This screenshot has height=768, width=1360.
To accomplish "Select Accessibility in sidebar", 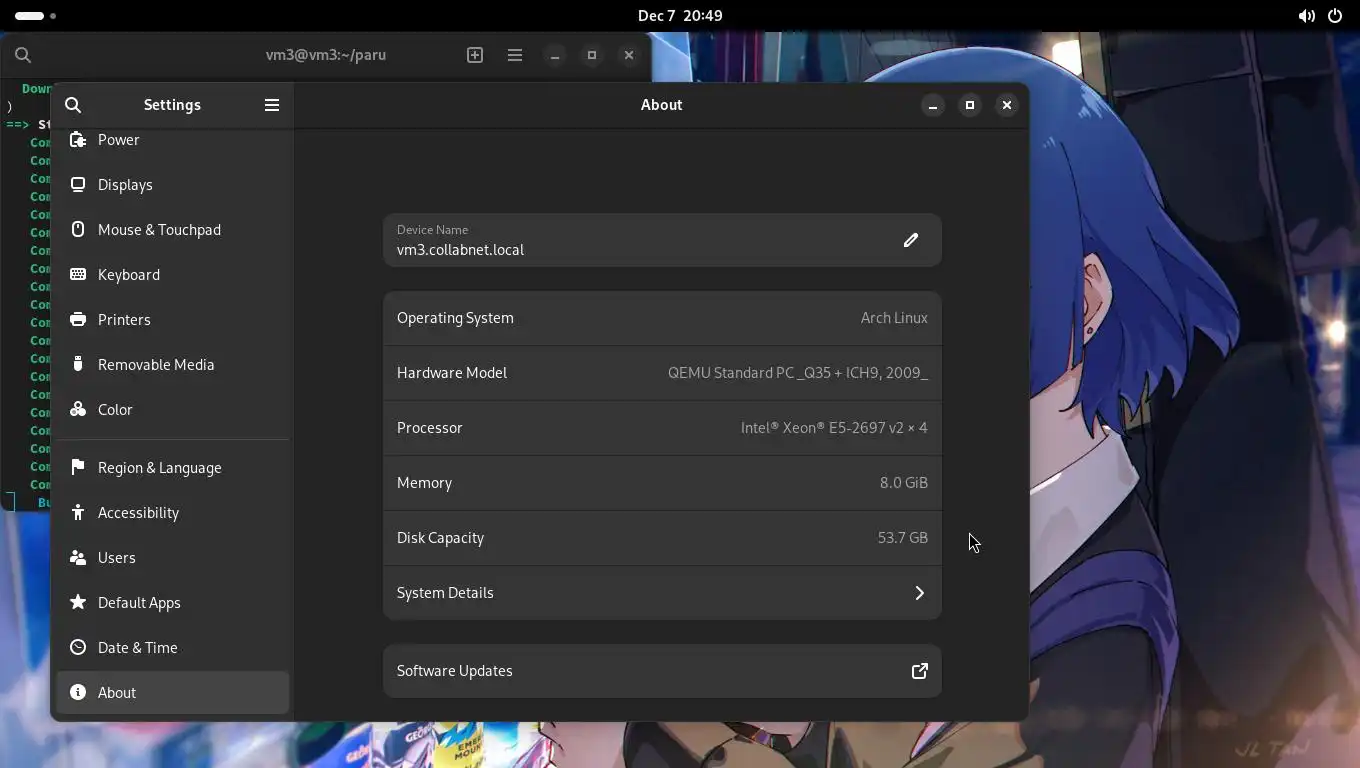I will (x=173, y=513).
